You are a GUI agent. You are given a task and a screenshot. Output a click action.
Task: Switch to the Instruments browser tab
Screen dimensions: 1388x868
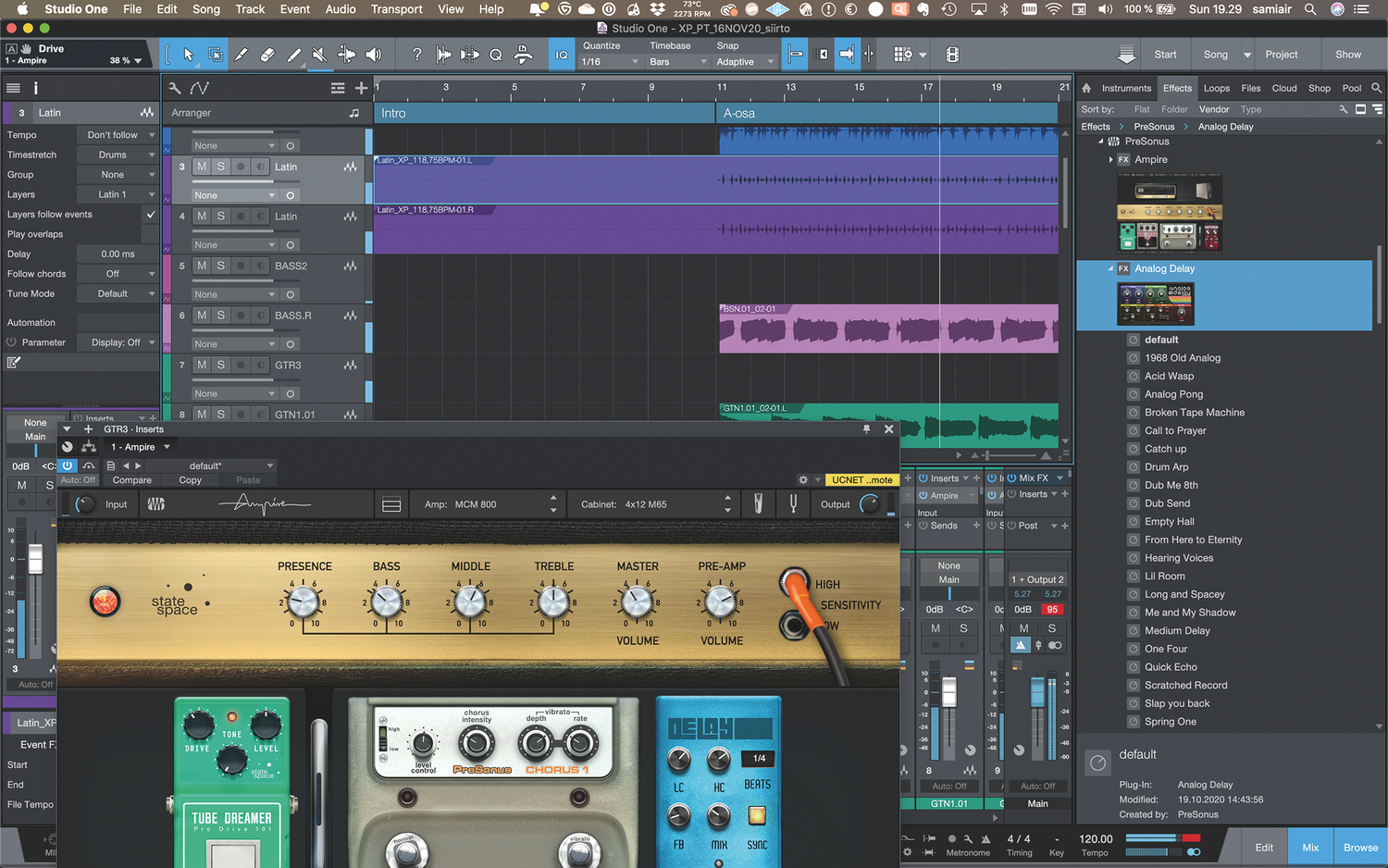[1126, 88]
